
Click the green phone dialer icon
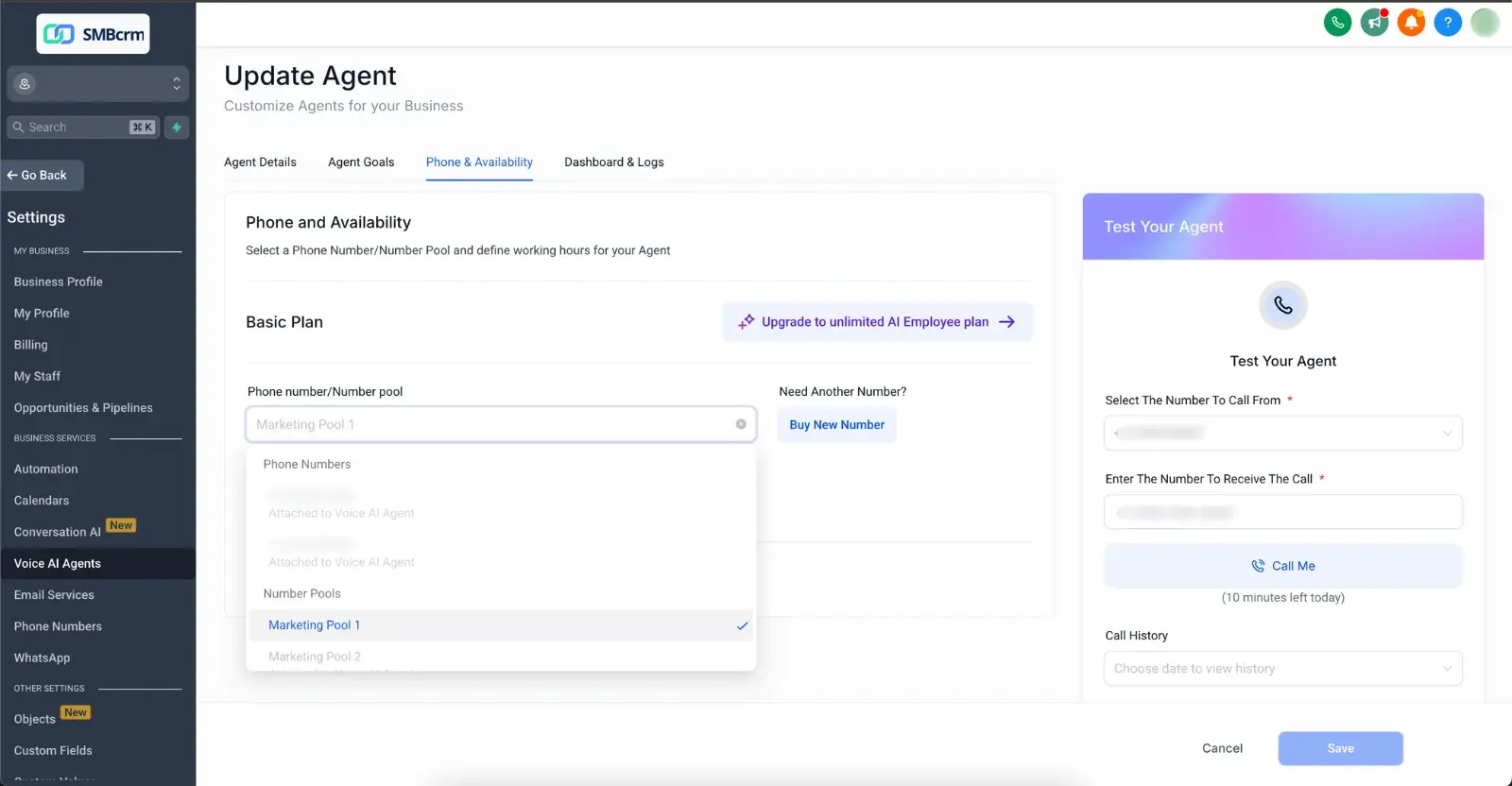[x=1337, y=22]
